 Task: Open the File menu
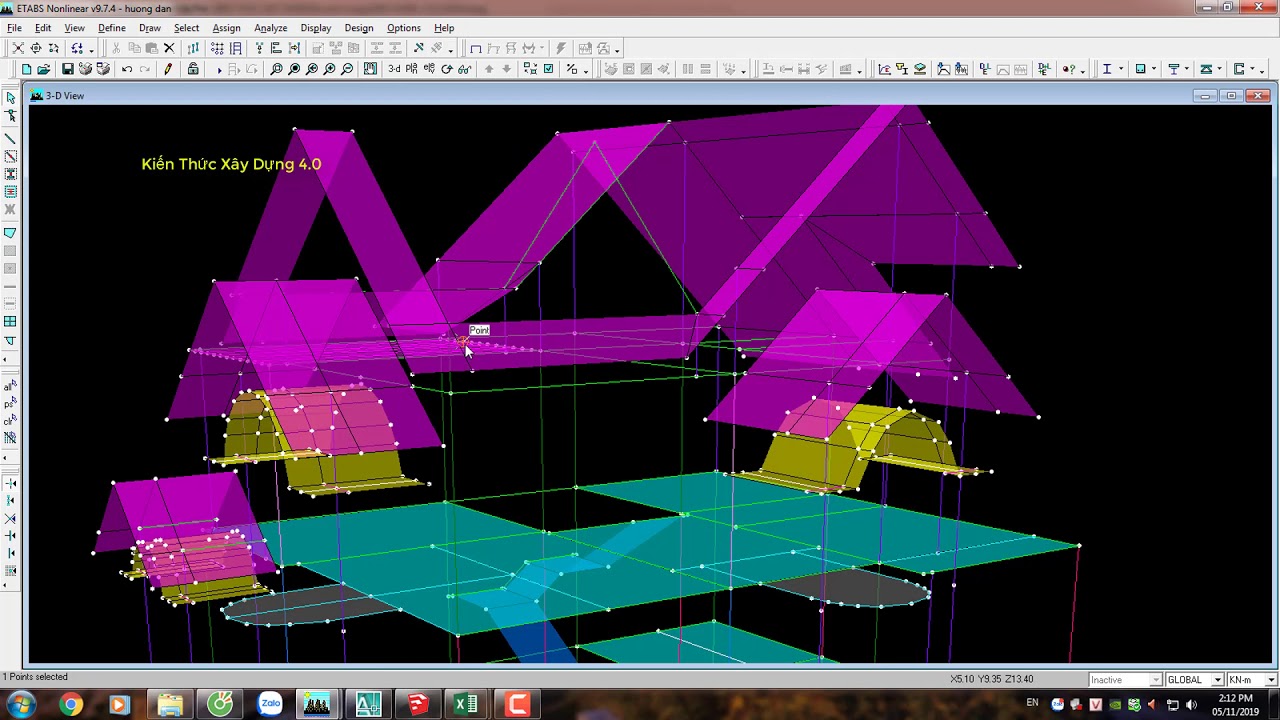(x=15, y=28)
